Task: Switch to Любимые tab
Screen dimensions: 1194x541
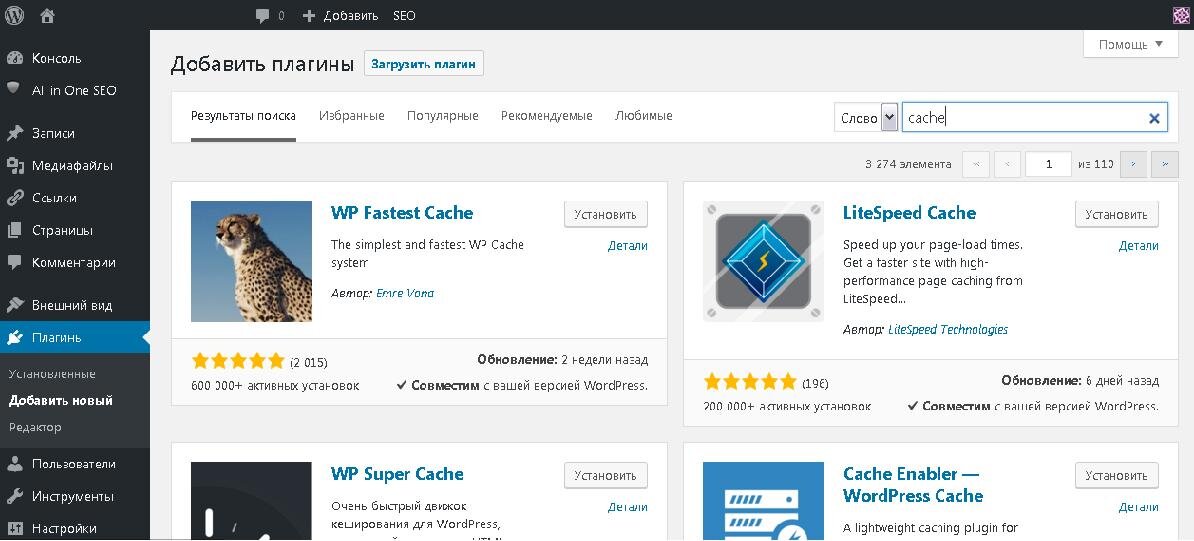Action: pos(643,116)
